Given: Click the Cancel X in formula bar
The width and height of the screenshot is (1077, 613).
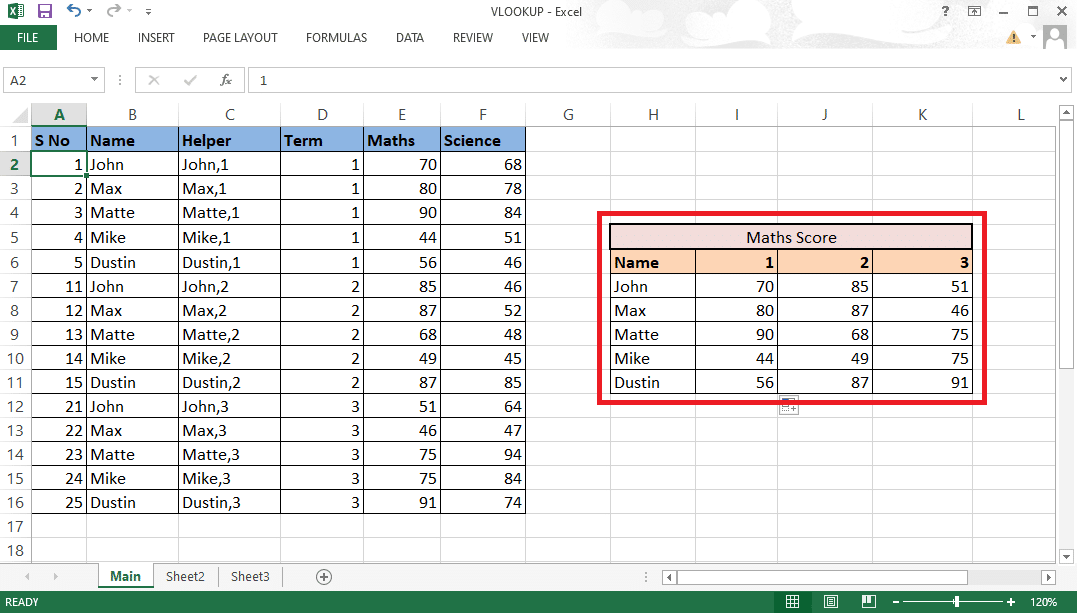Looking at the screenshot, I should click(154, 80).
